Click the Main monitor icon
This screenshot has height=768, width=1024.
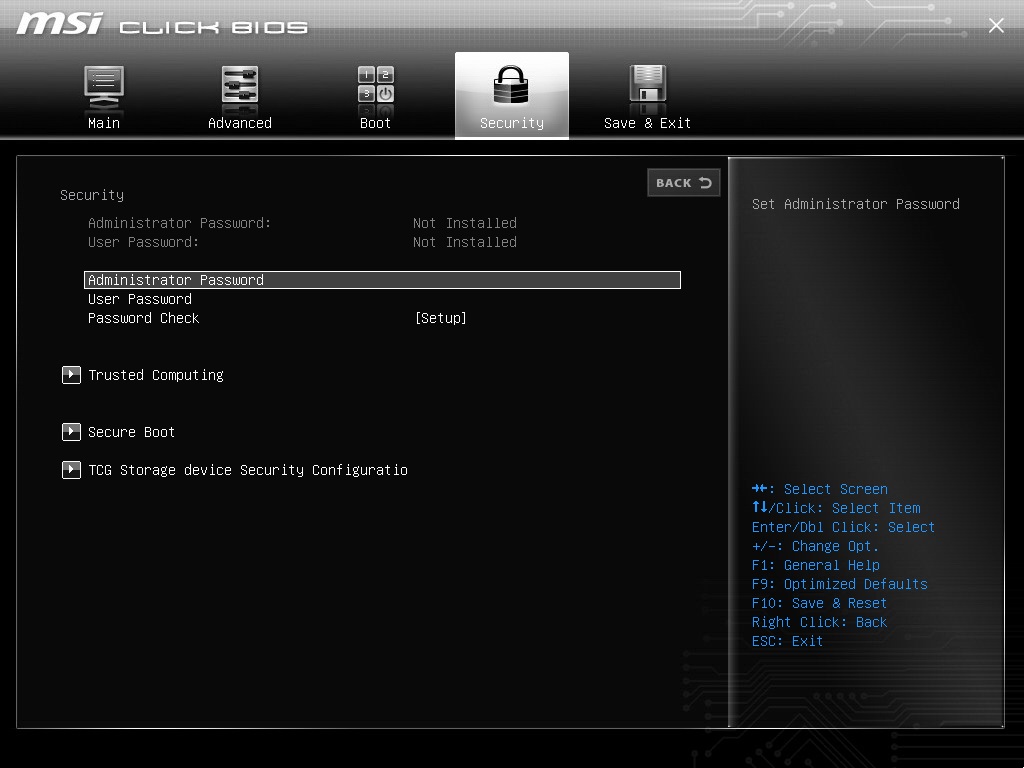click(x=104, y=86)
